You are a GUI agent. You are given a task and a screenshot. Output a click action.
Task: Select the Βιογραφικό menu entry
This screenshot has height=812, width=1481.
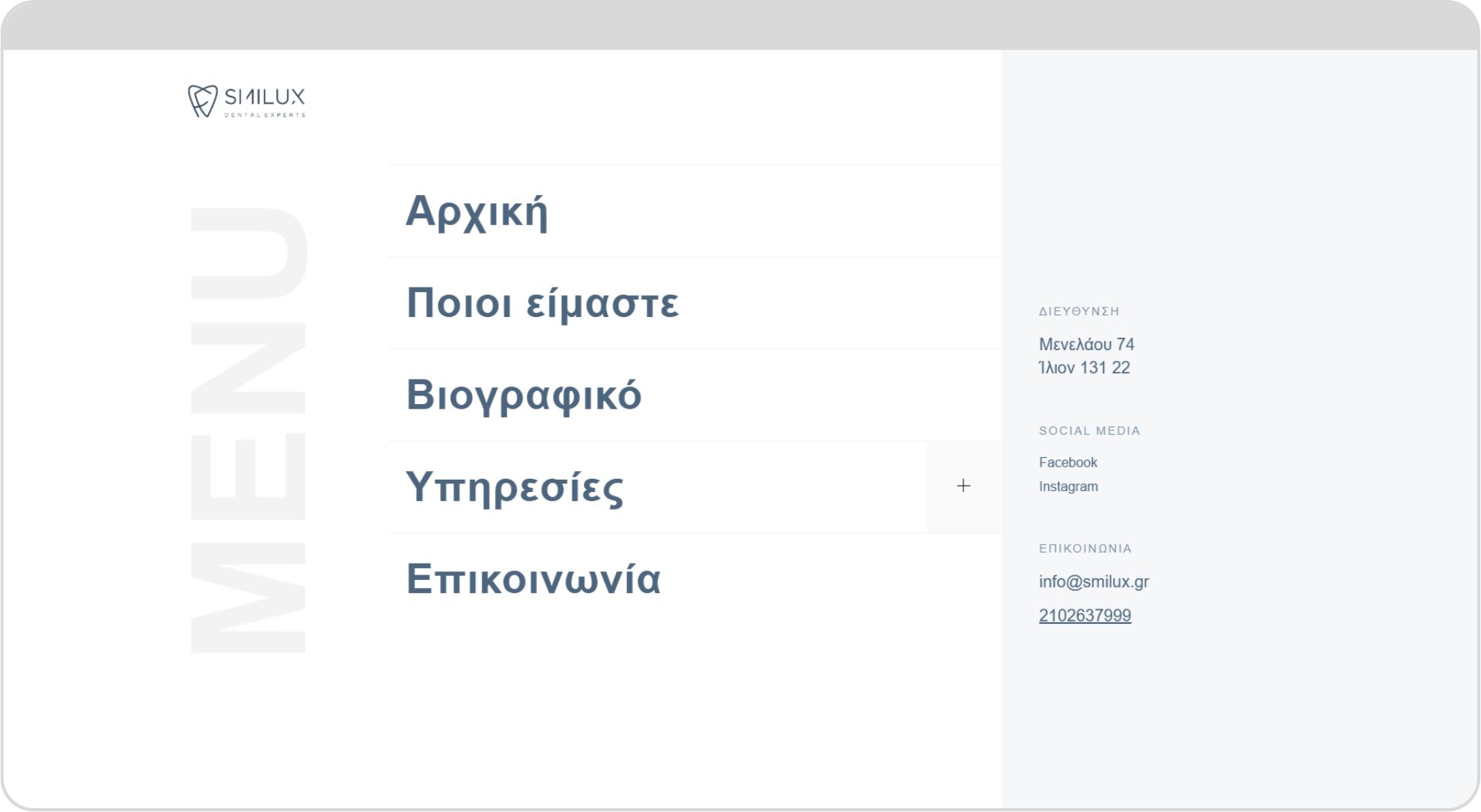point(524,395)
